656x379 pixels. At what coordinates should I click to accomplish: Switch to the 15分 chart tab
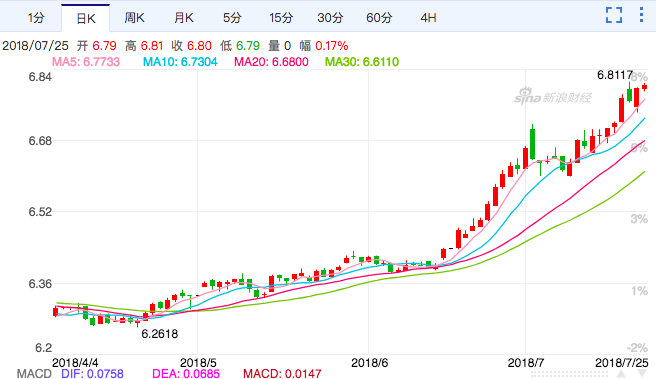[x=281, y=18]
